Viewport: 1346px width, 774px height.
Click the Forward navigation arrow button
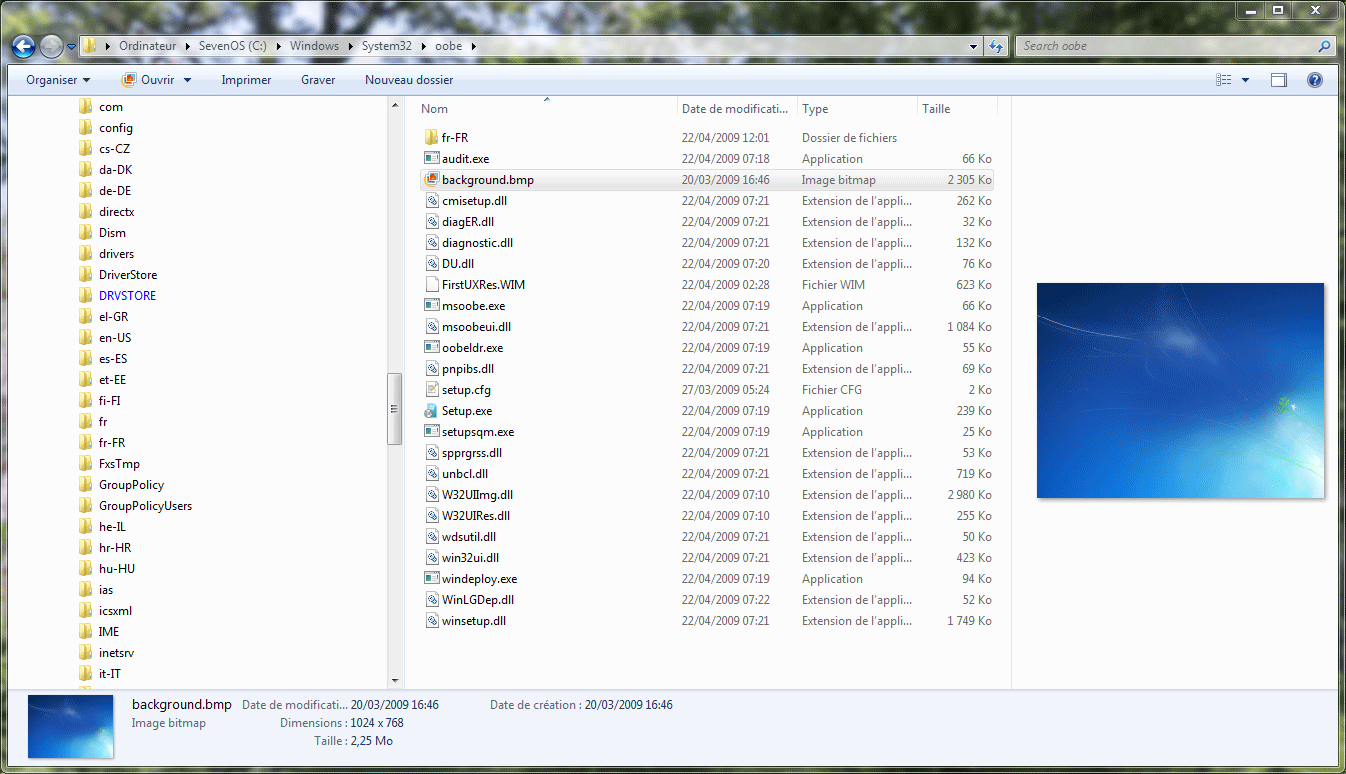(50, 46)
